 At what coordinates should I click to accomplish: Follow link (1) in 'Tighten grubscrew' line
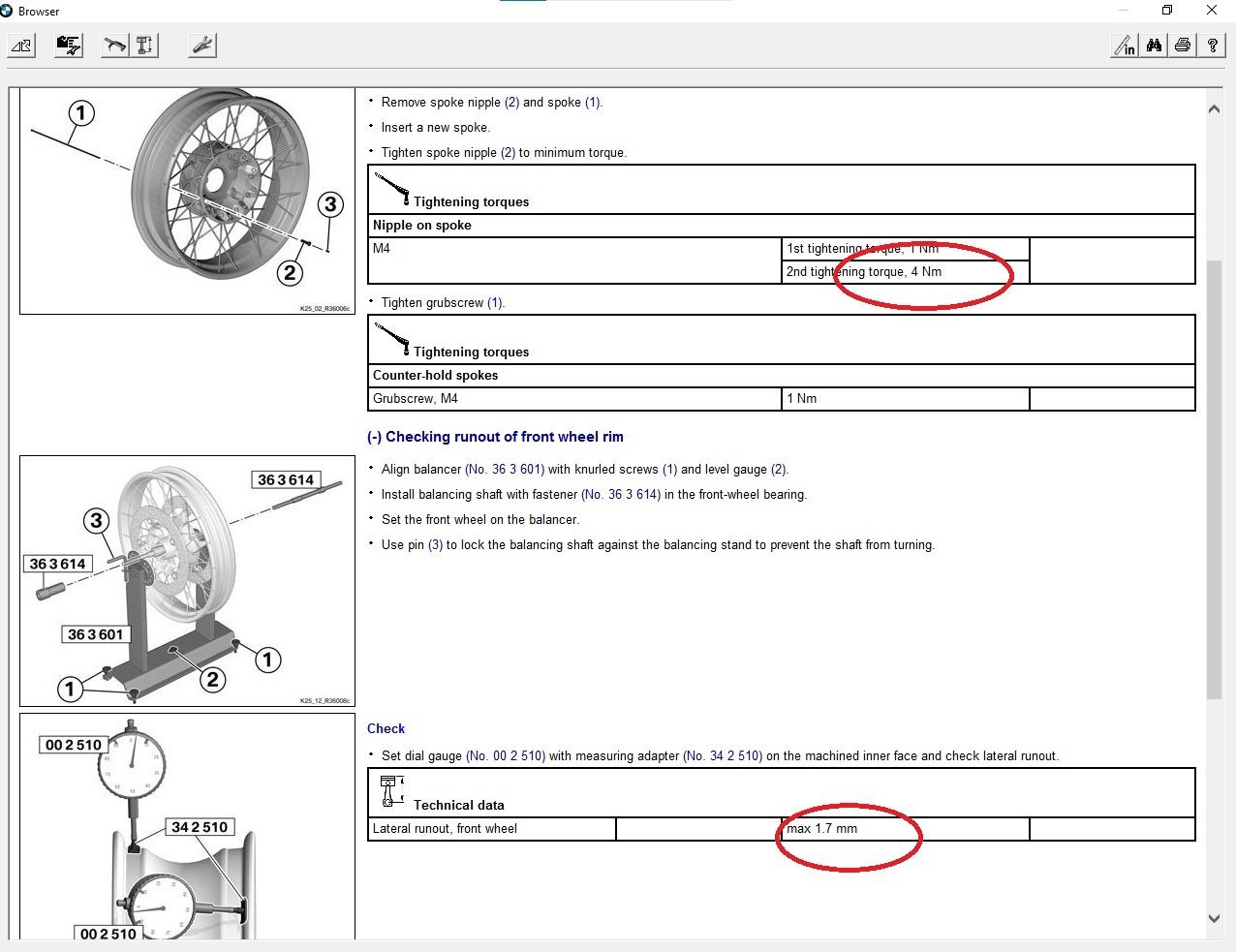point(495,303)
